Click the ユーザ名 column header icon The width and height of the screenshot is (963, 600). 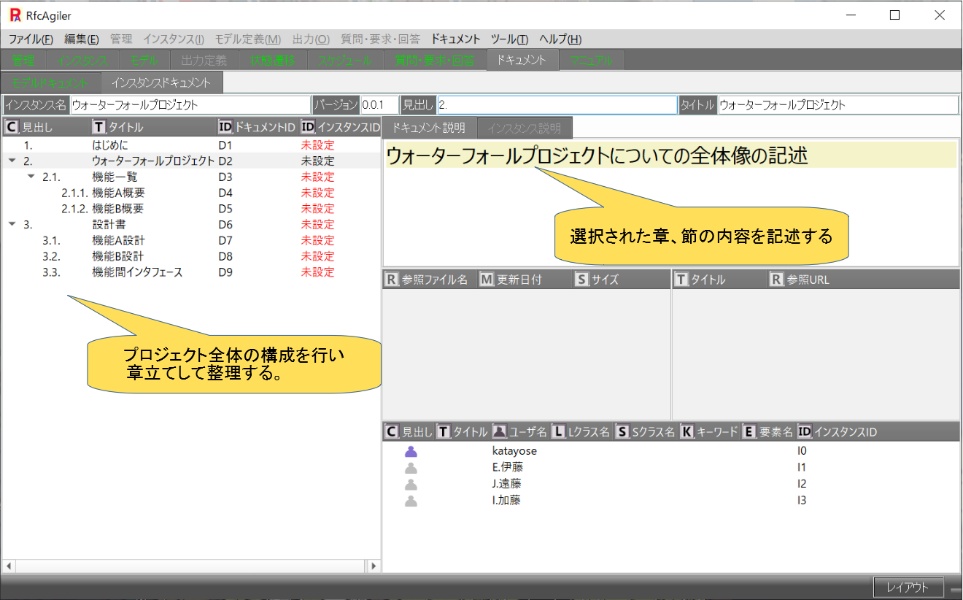coord(499,432)
